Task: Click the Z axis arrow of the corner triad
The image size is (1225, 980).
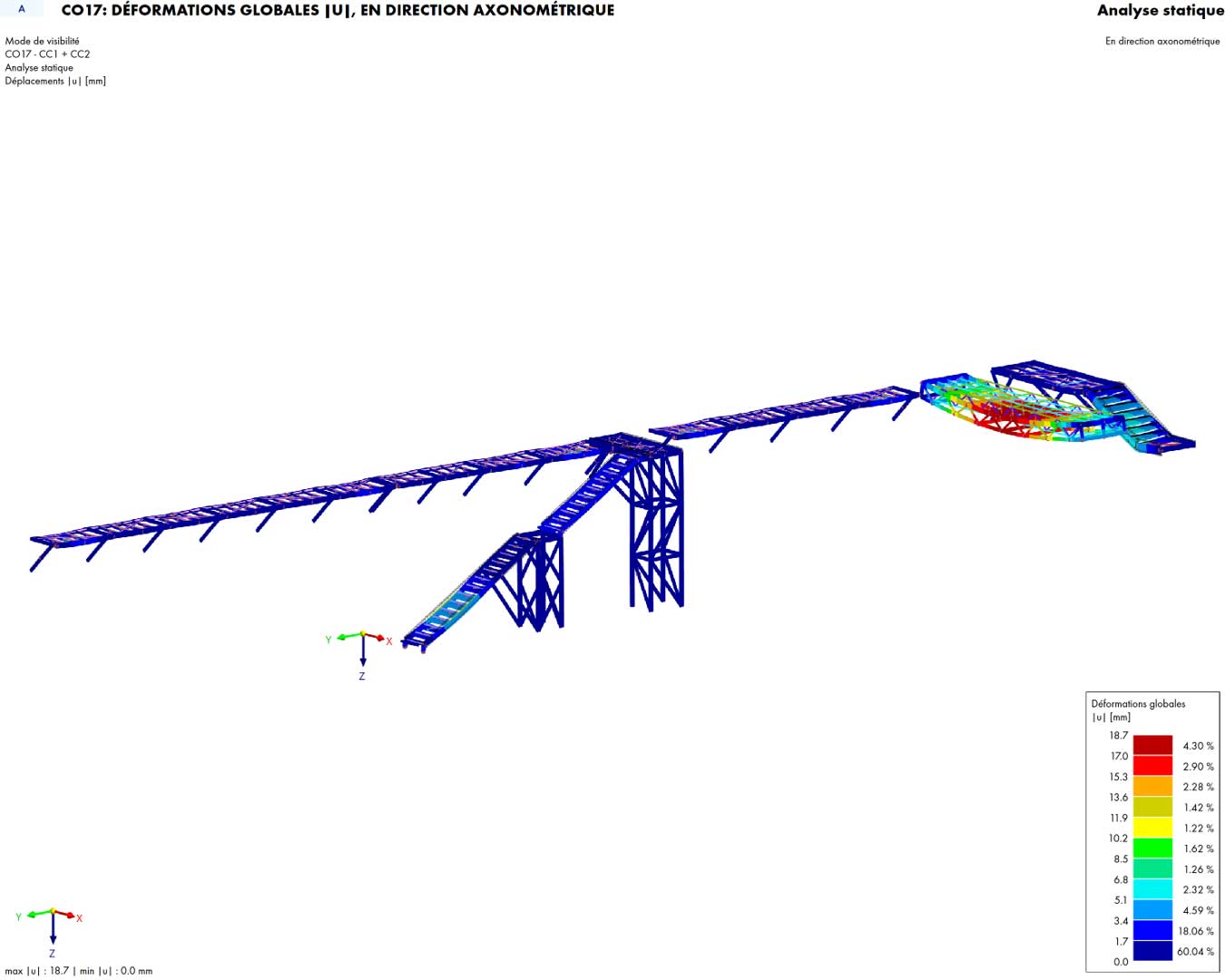Action: (53, 935)
